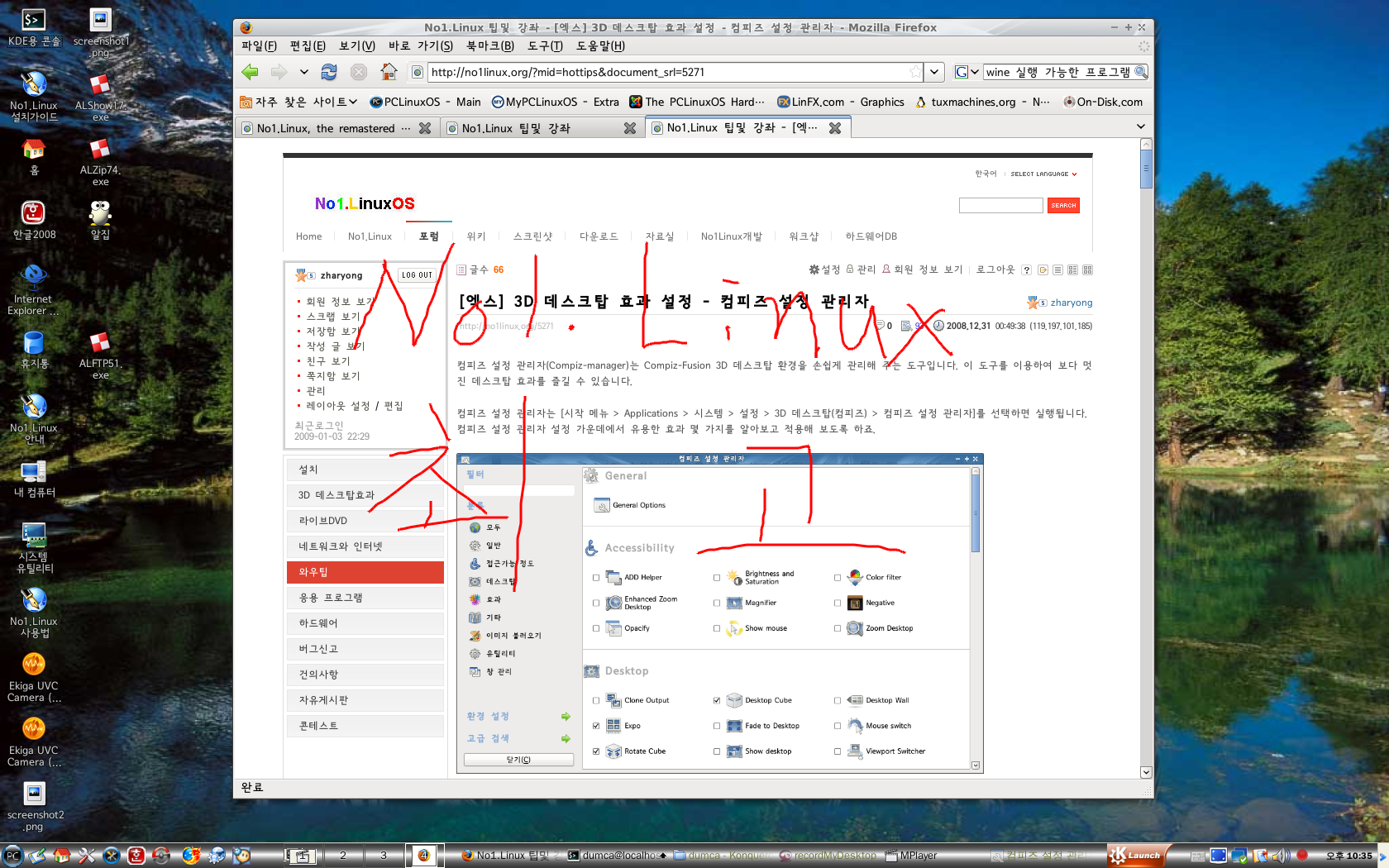
Task: Open 알집 desktop icon
Action: tap(100, 220)
